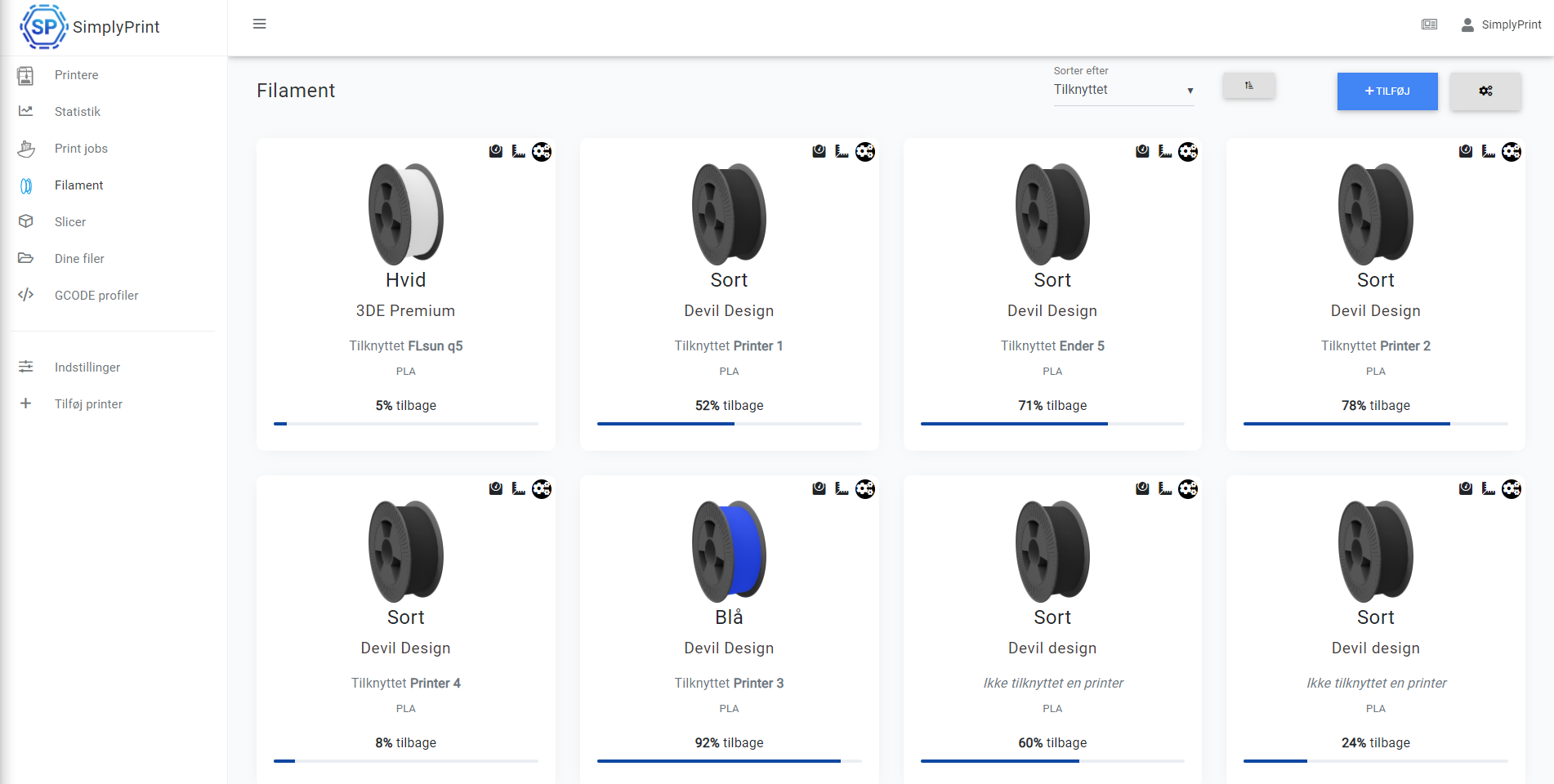Open gear settings on Ender 5 filament card
This screenshot has height=784, width=1554.
1188,151
